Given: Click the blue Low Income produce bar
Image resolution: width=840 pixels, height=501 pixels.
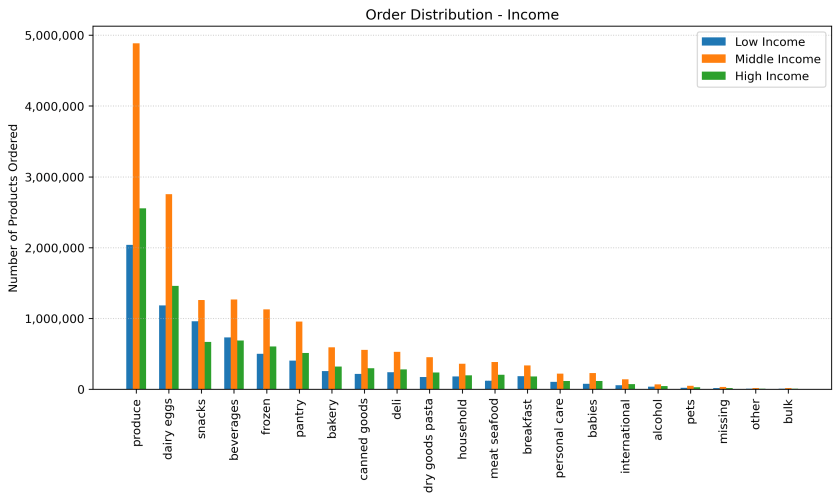Looking at the screenshot, I should pos(129,317).
